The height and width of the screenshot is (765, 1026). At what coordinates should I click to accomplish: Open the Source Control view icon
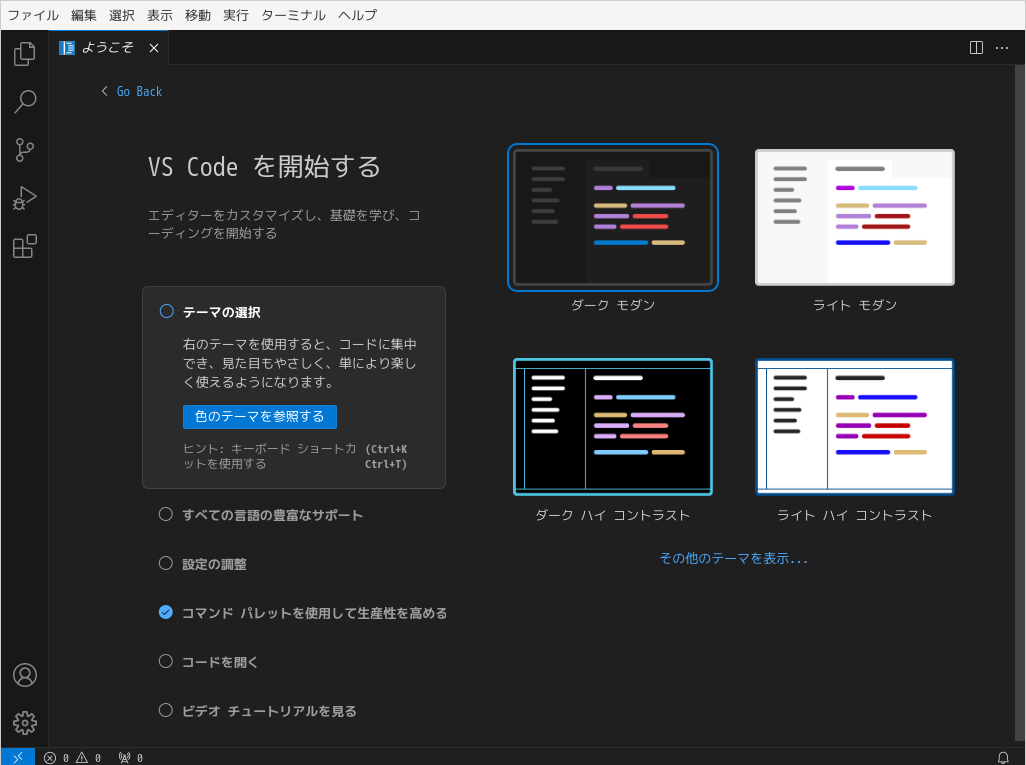pyautogui.click(x=25, y=150)
